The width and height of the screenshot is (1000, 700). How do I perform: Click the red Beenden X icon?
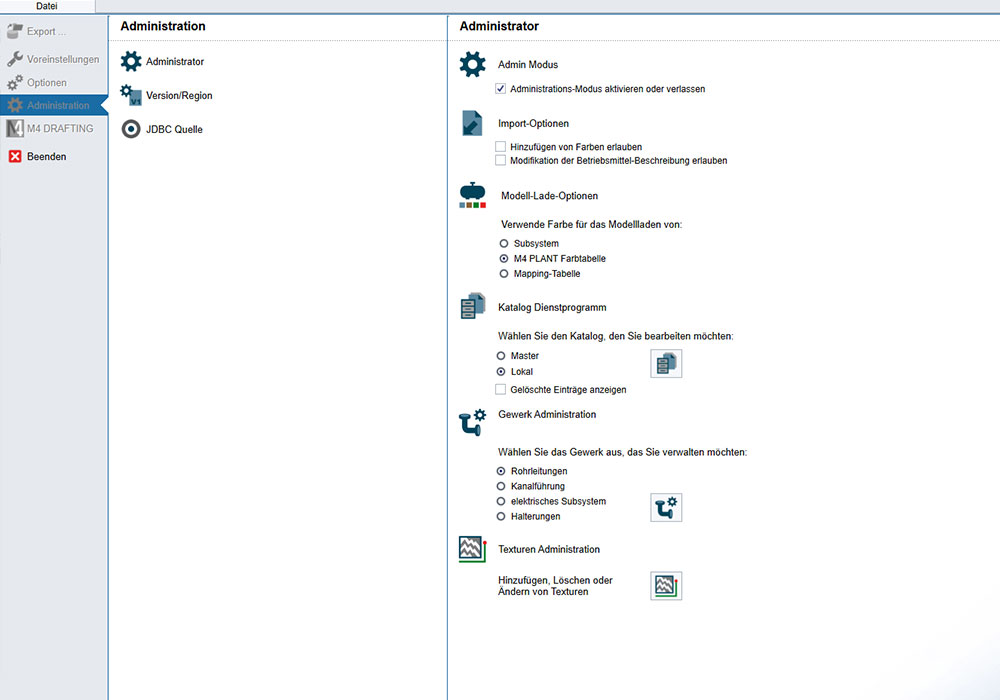(x=15, y=156)
